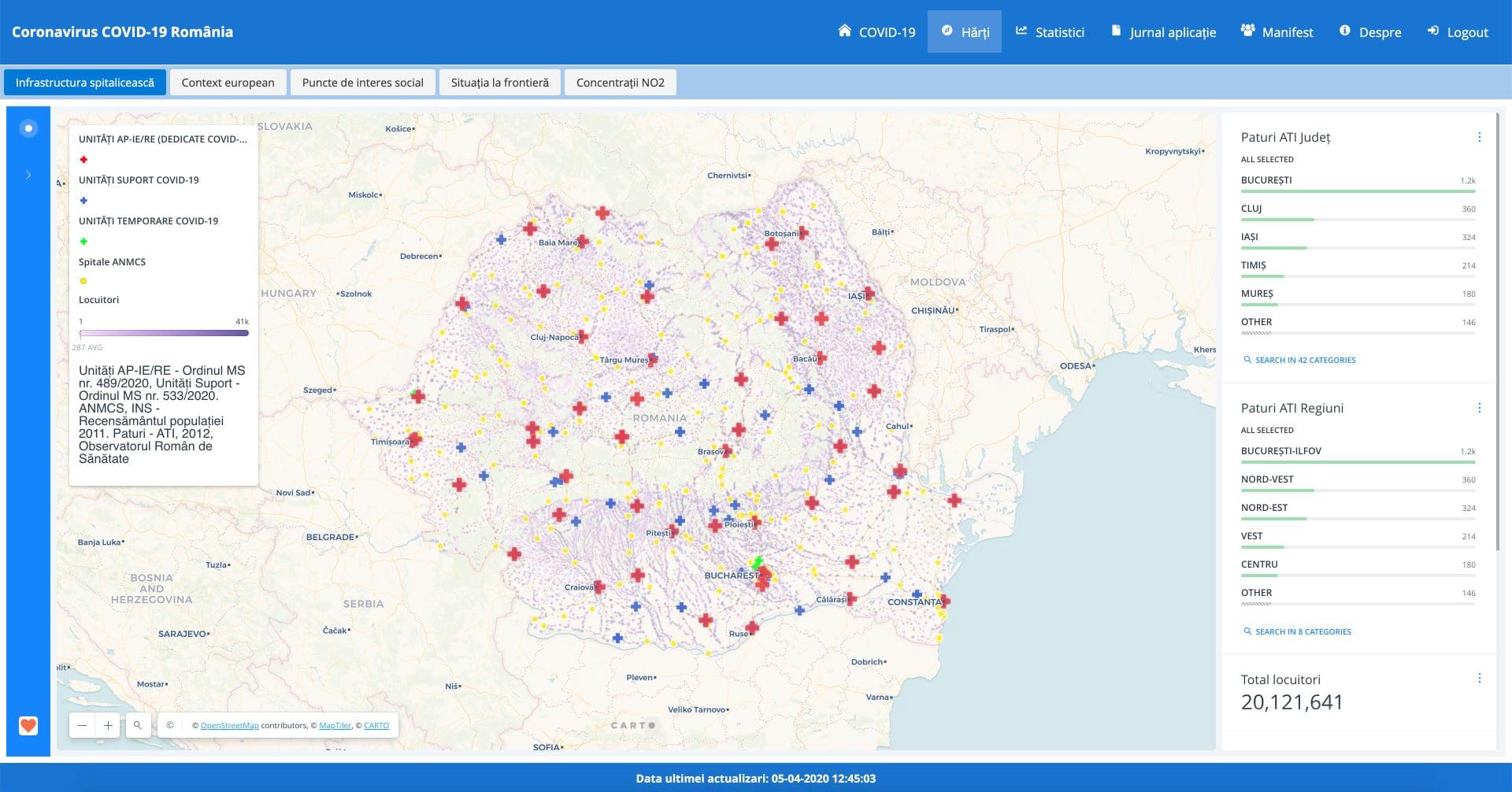Click the Locuitori legend gradient bar
The width and height of the screenshot is (1512, 792).
click(x=164, y=333)
